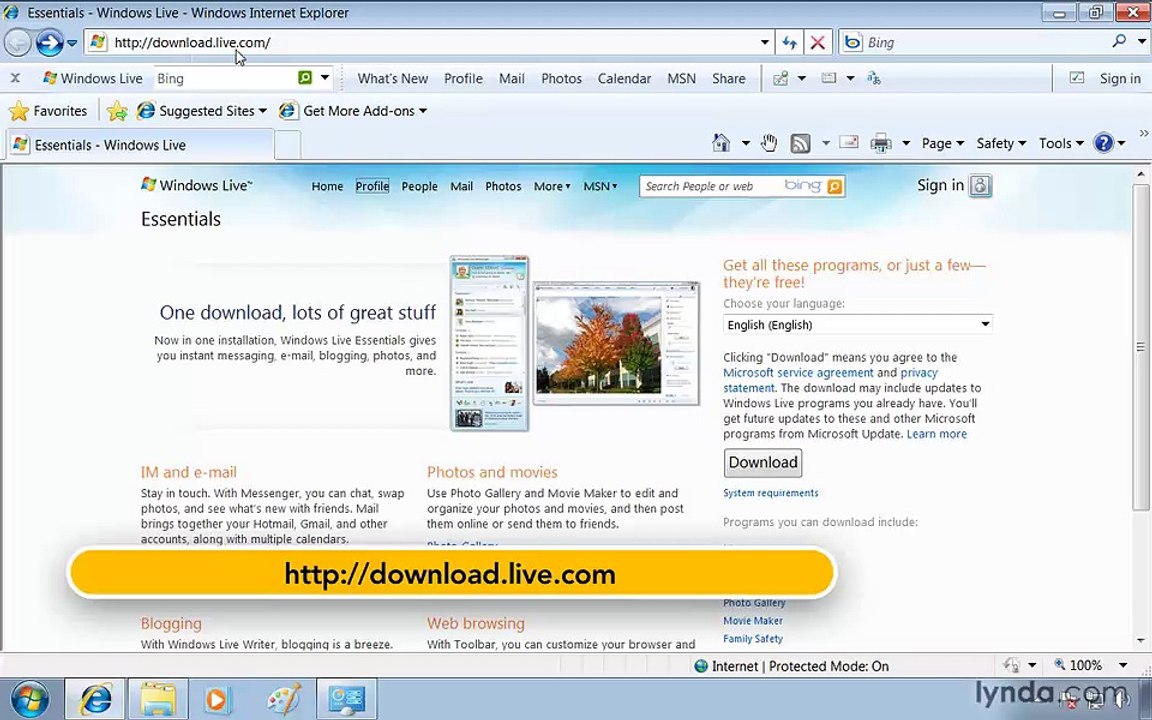Image resolution: width=1152 pixels, height=720 pixels.
Task: Click the Messenger and Photo Gallery screenshot image
Action: [x=575, y=343]
